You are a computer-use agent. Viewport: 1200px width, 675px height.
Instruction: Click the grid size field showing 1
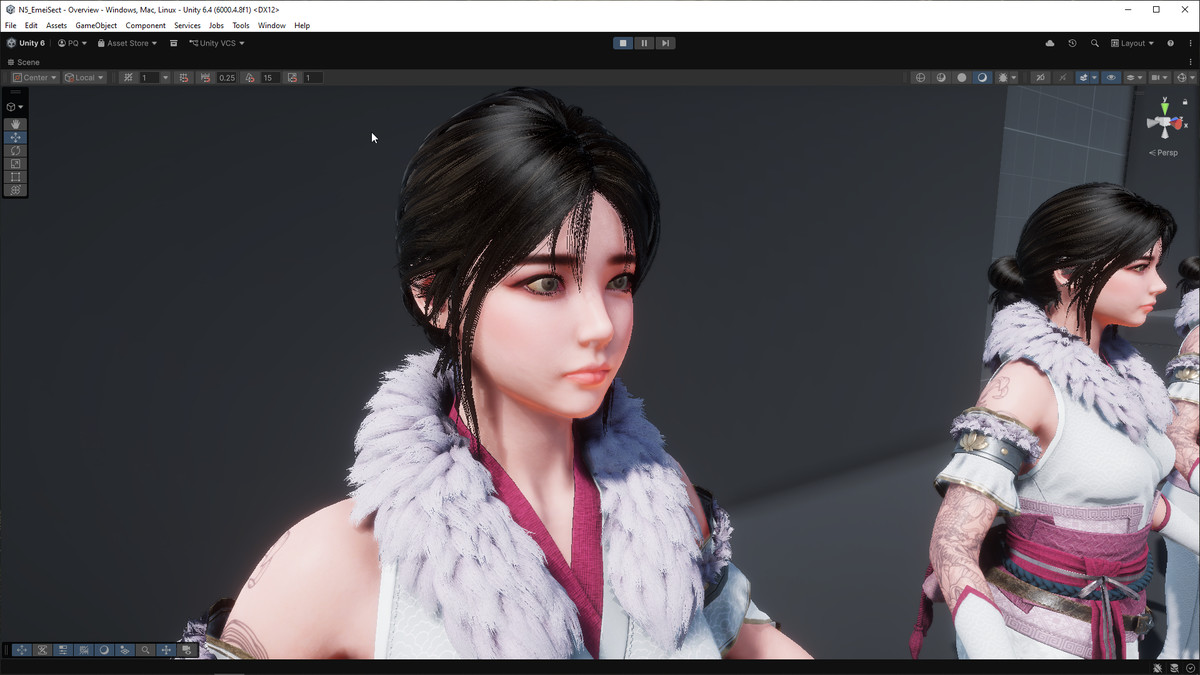(149, 78)
